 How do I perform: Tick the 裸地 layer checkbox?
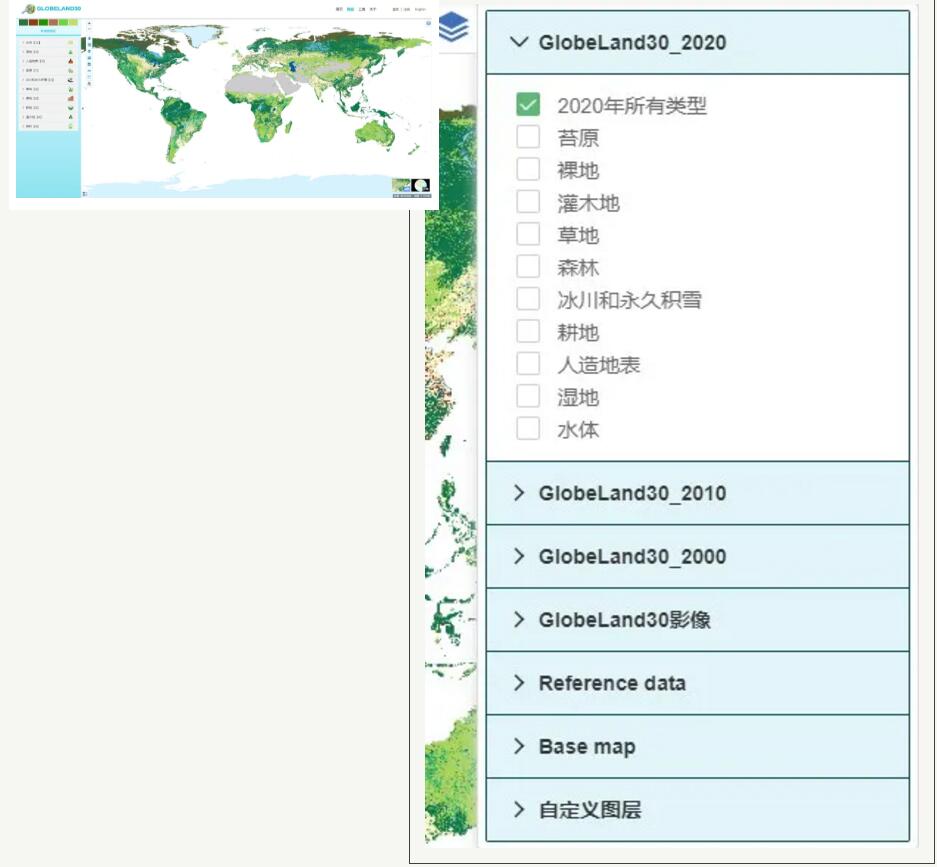point(528,169)
